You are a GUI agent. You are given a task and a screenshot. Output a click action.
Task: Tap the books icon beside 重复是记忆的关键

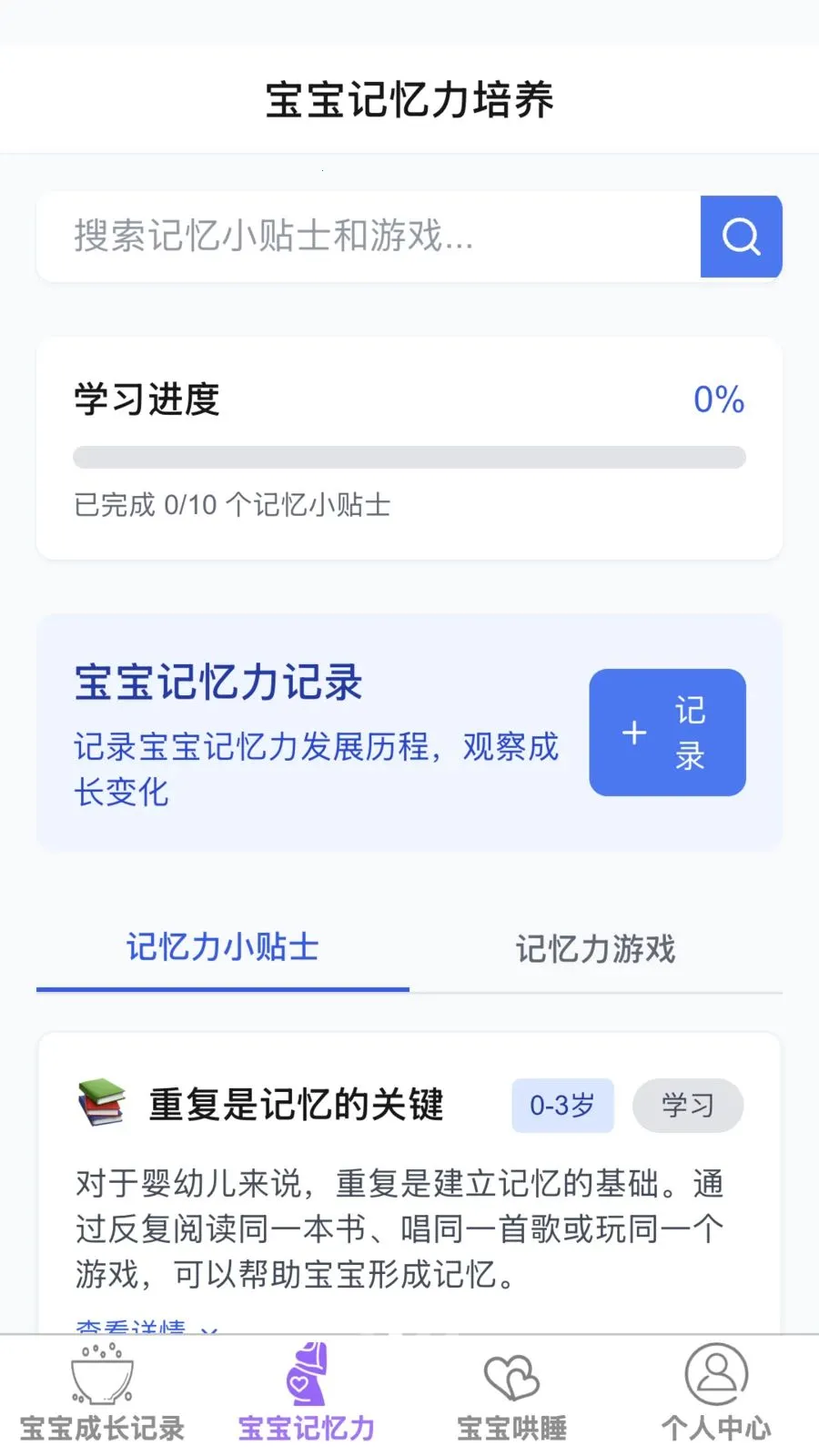(100, 1103)
